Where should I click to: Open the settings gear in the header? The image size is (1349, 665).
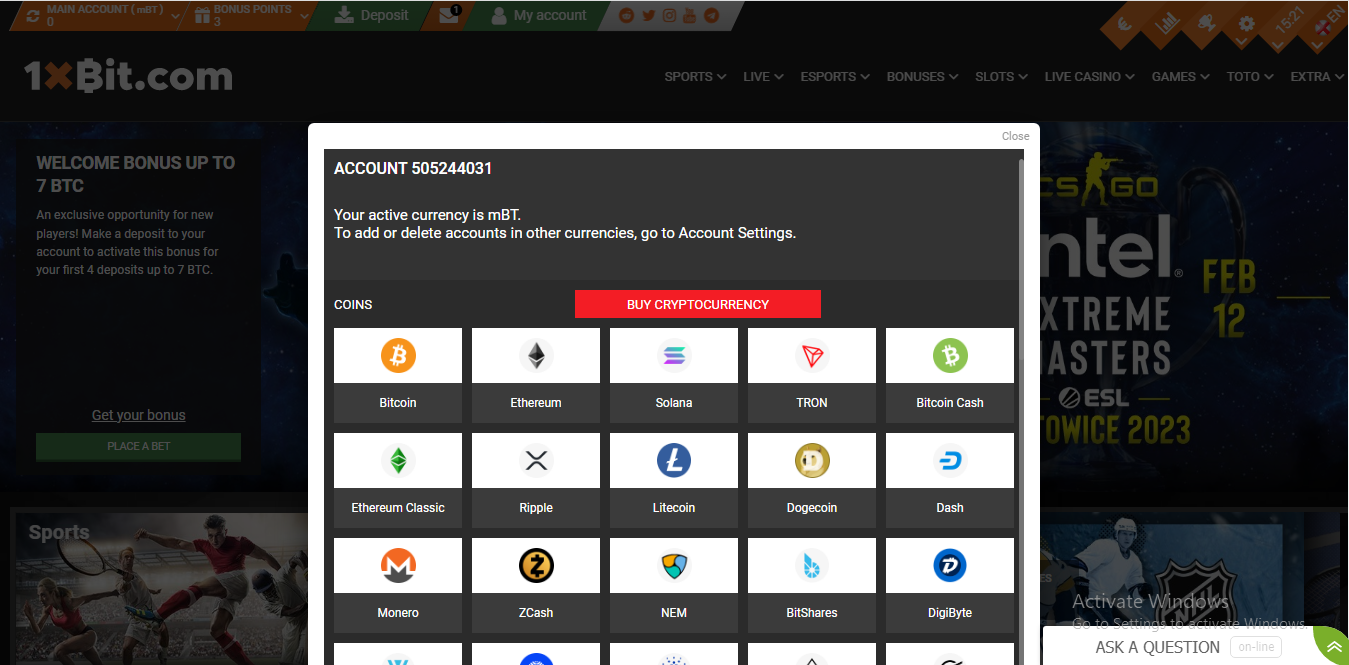(1246, 24)
